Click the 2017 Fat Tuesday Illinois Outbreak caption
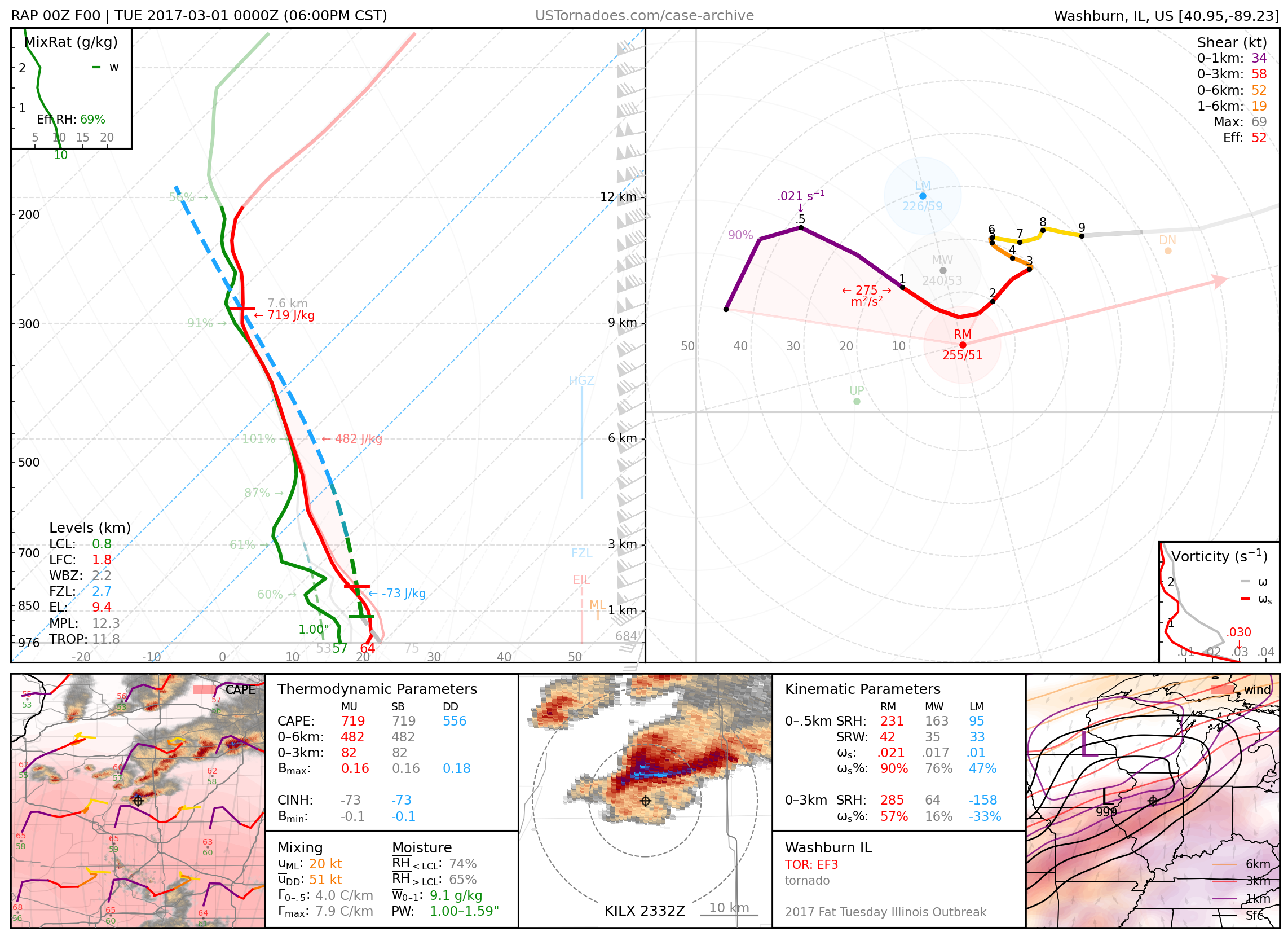 [886, 912]
